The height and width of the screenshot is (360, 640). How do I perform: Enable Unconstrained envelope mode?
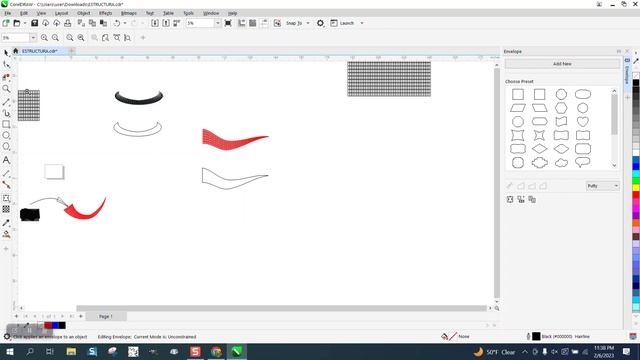click(x=509, y=186)
